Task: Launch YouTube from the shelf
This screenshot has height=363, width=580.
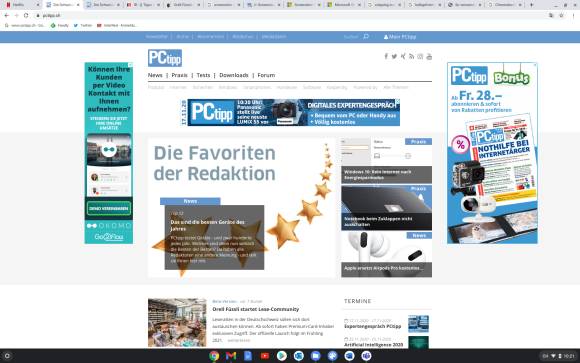Action: point(265,356)
